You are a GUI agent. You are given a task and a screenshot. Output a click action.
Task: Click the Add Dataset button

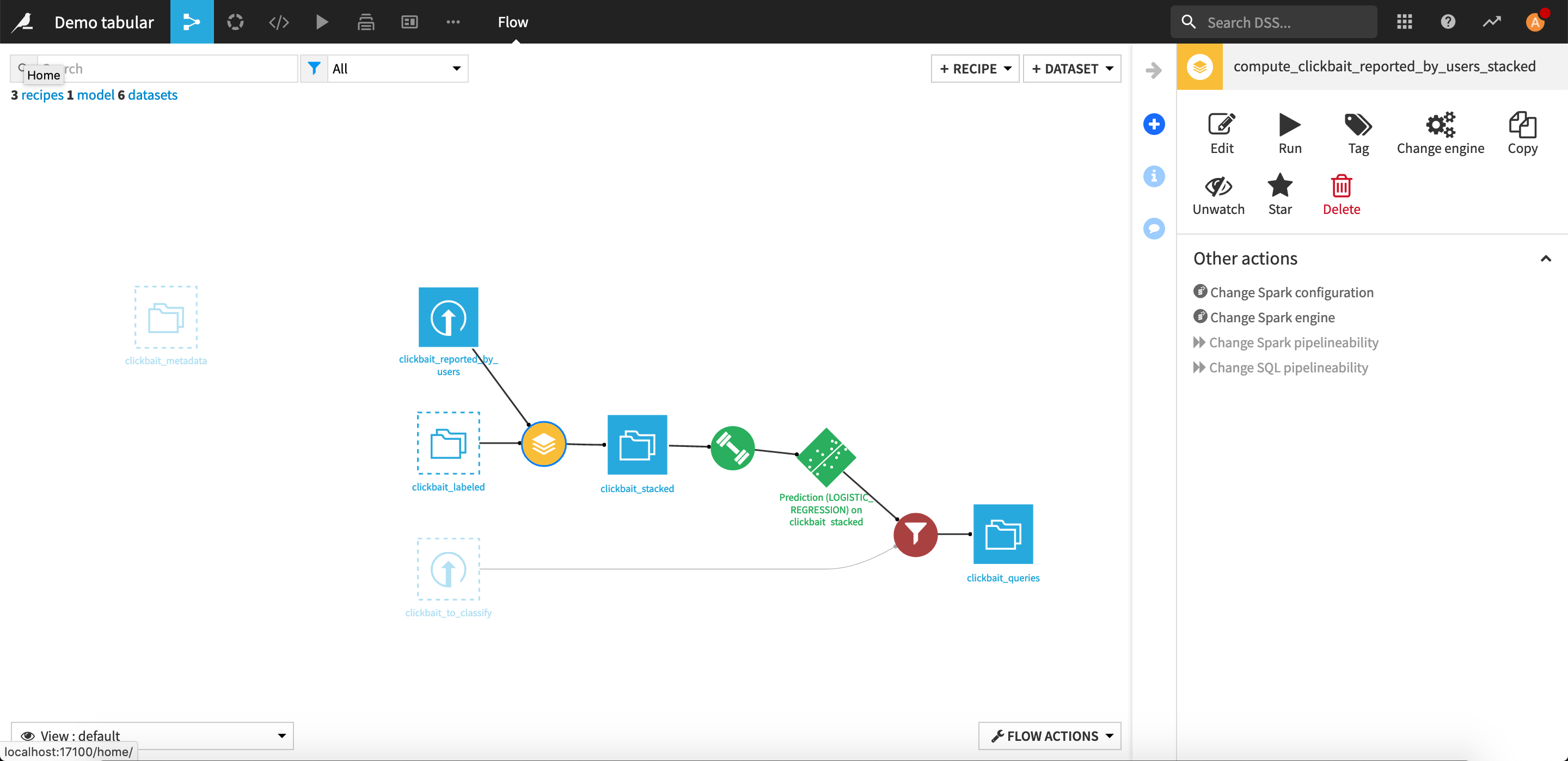1073,68
